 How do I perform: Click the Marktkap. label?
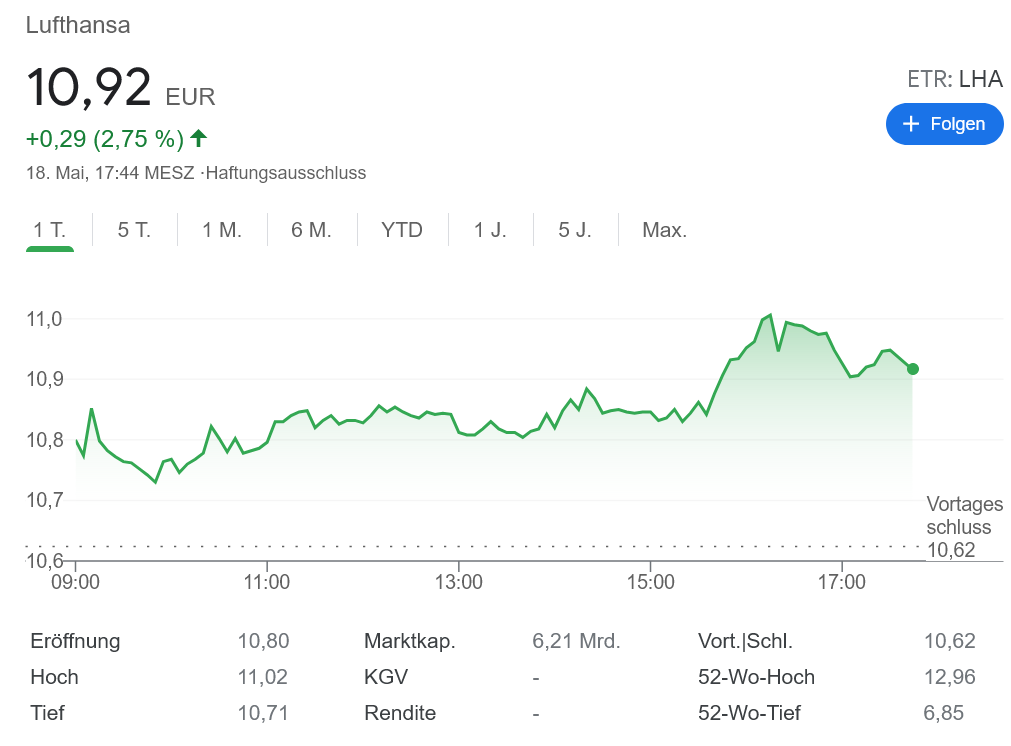tap(410, 641)
